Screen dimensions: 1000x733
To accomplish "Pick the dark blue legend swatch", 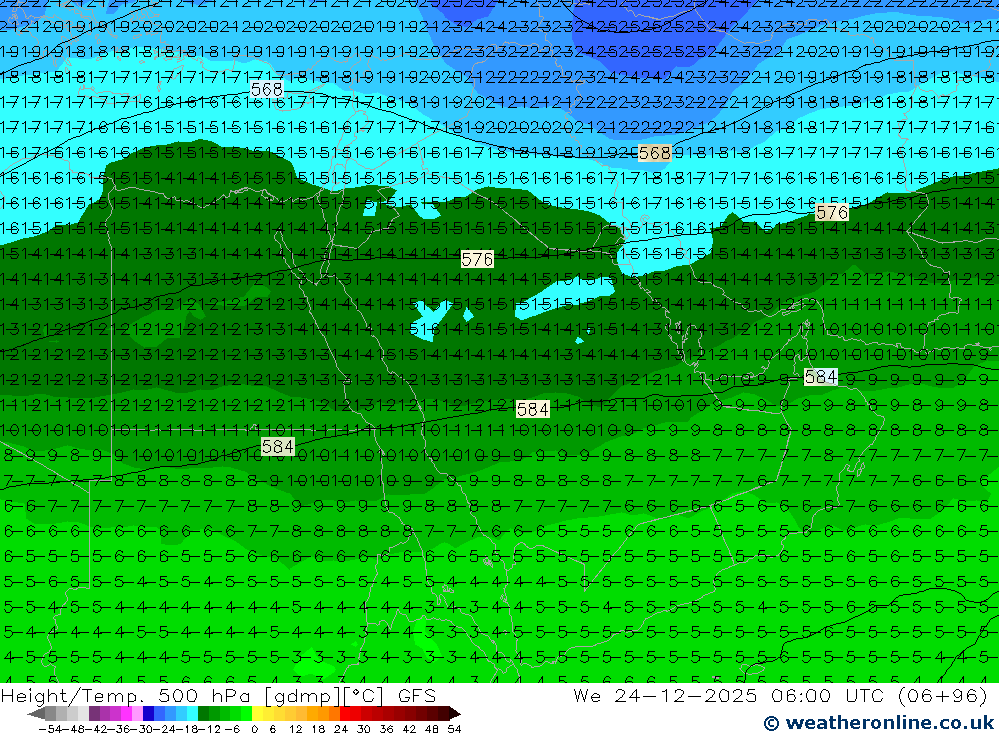I will click(x=149, y=713).
